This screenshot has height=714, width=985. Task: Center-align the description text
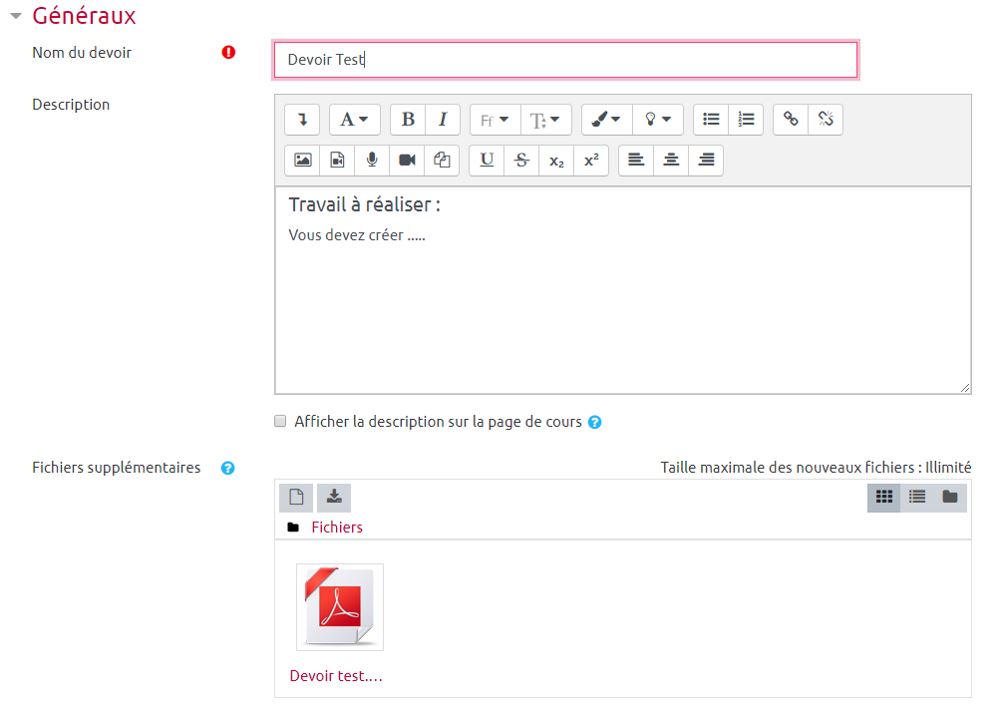(671, 160)
